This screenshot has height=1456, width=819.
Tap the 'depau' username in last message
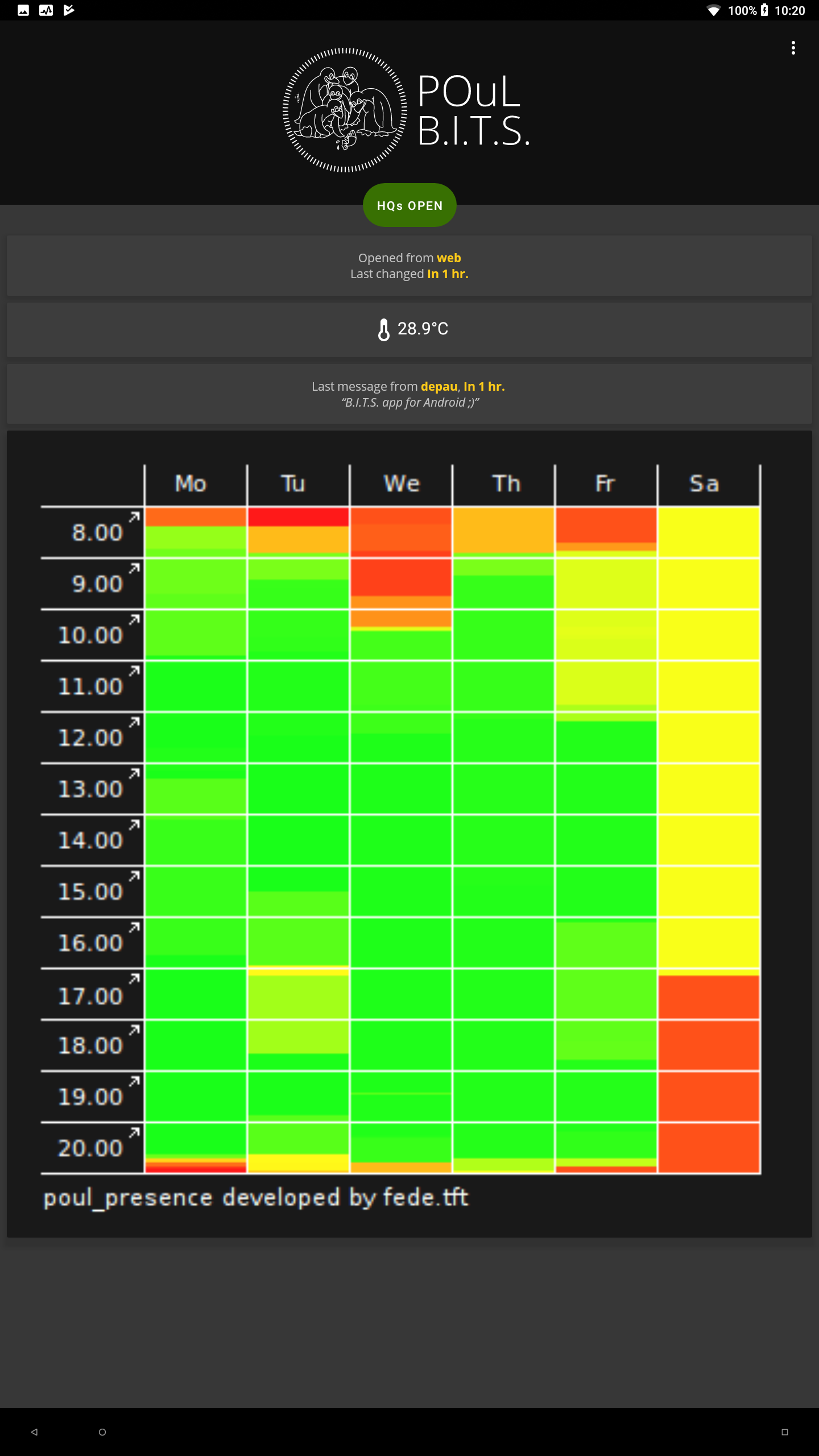click(439, 387)
